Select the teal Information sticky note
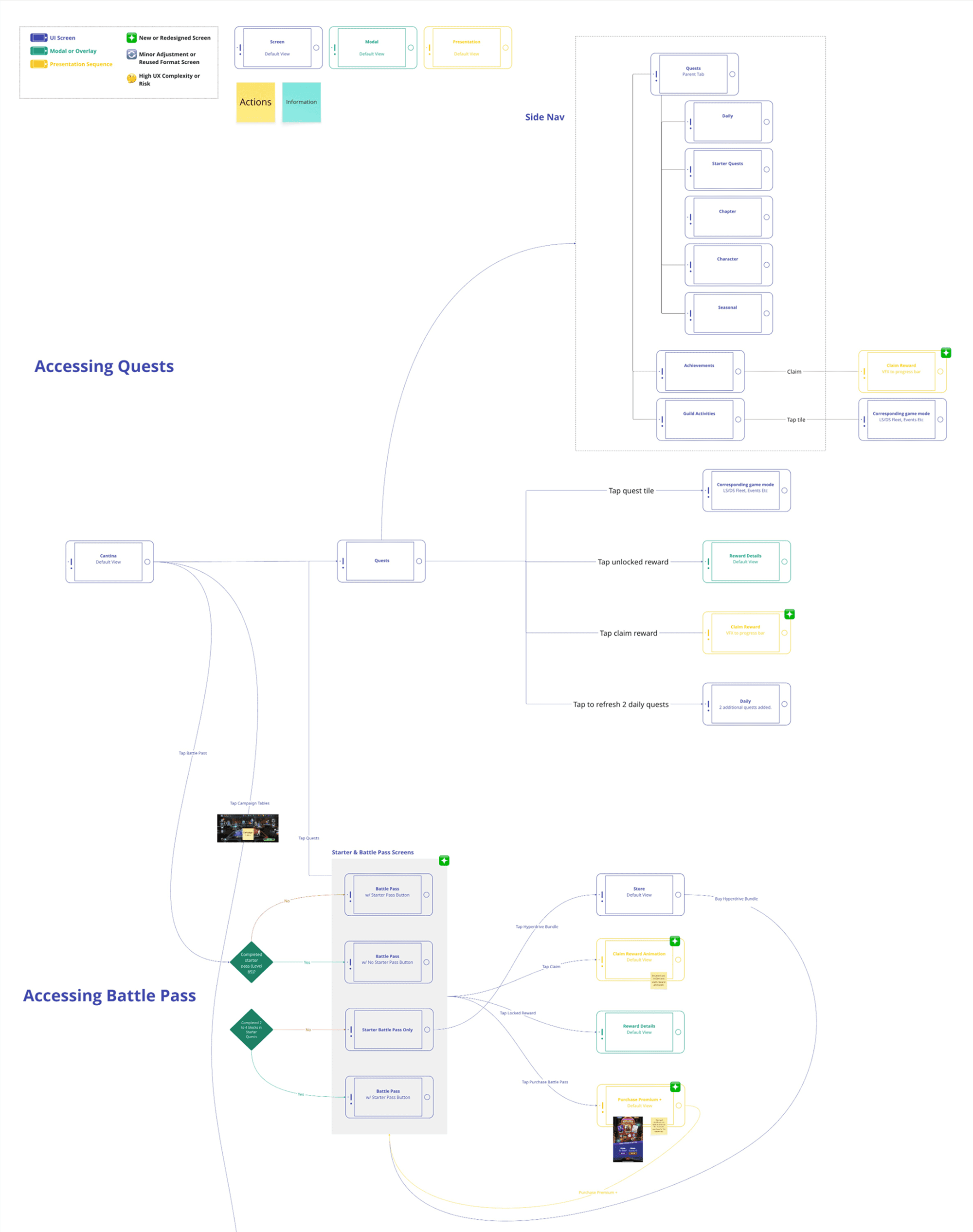The width and height of the screenshot is (973, 1232). coord(301,102)
